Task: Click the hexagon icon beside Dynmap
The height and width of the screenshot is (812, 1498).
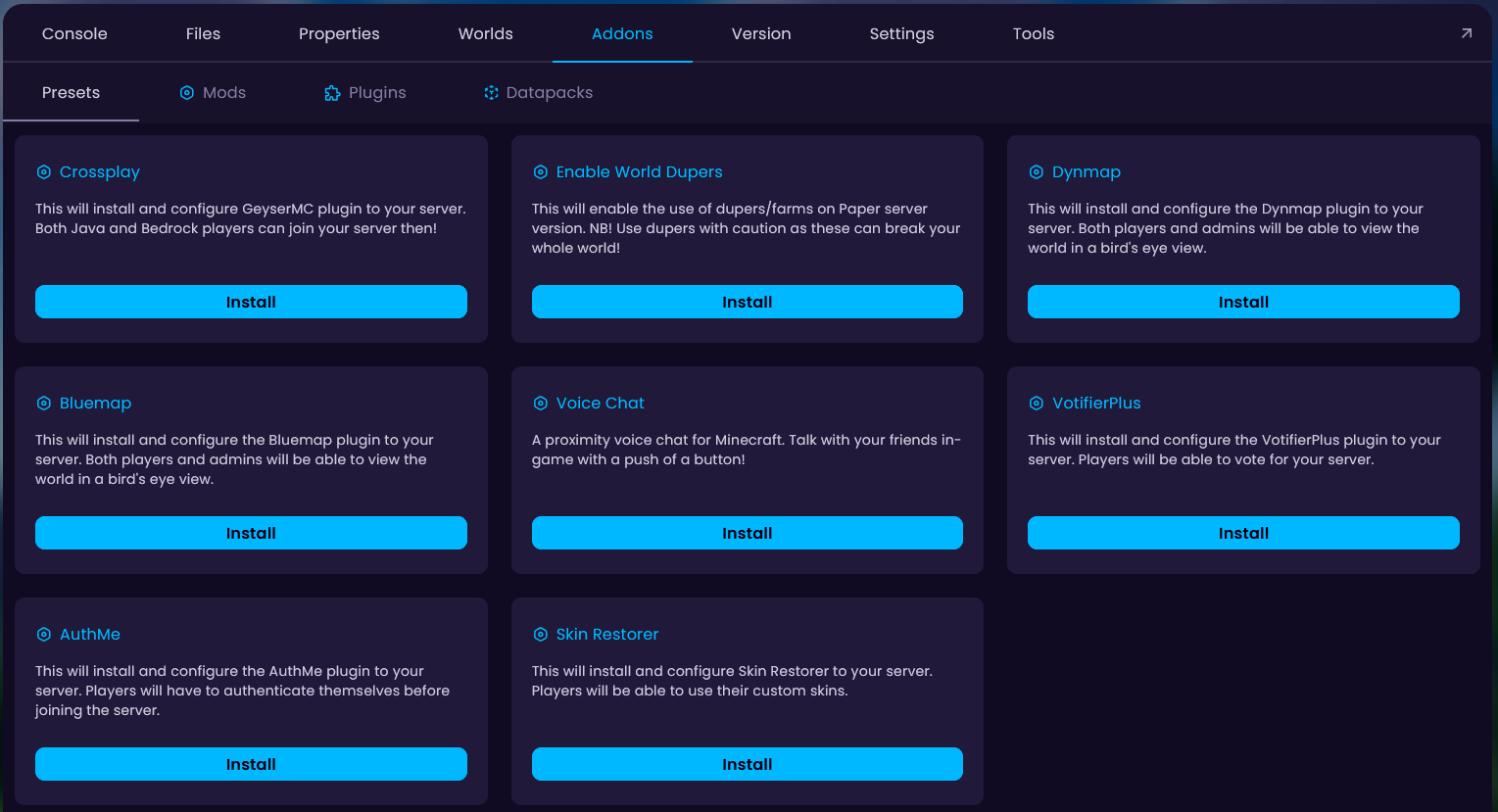Action: tap(1037, 172)
